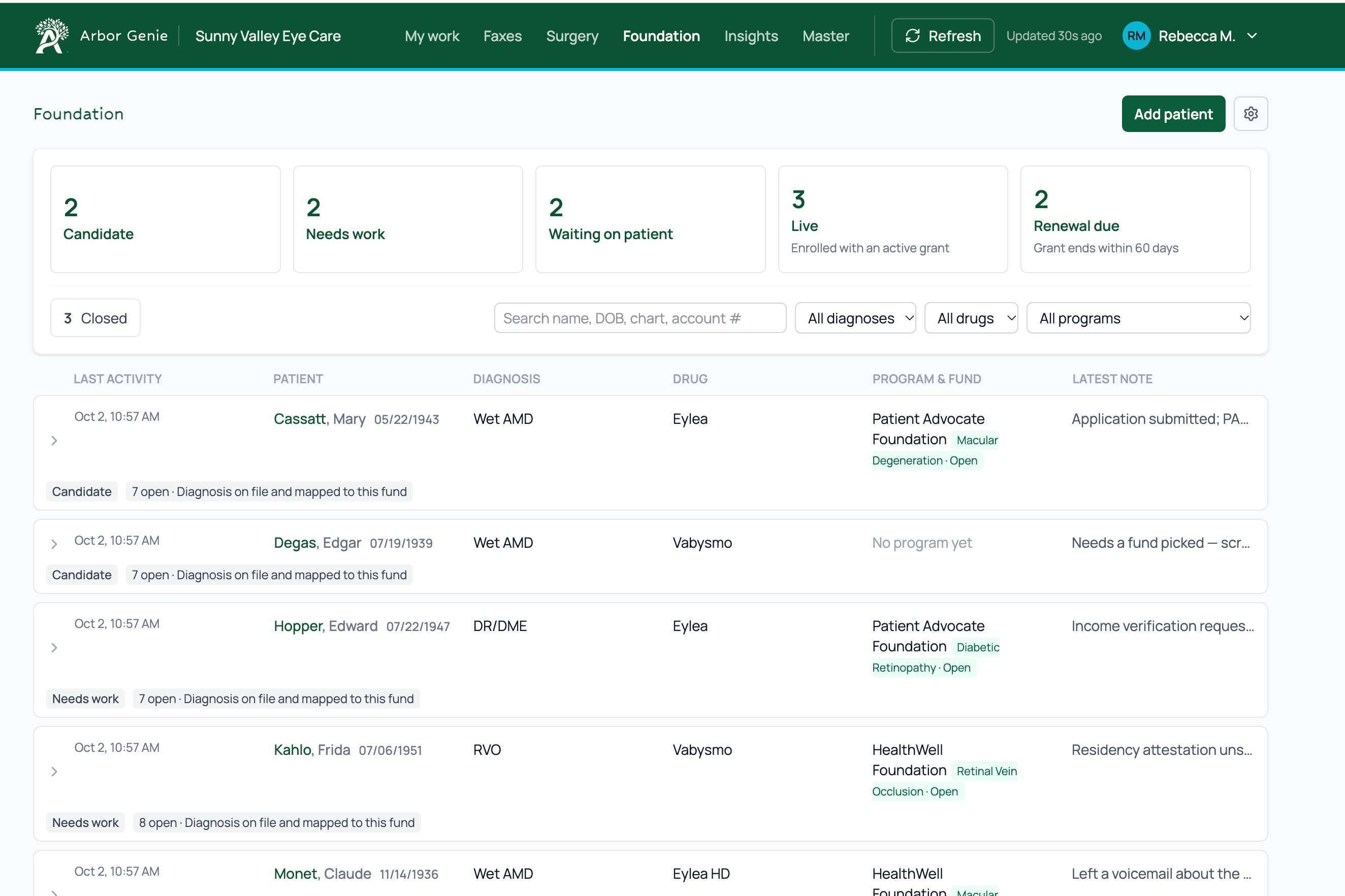Filter by the Candidate status card
Image resolution: width=1345 pixels, height=896 pixels.
tap(165, 219)
